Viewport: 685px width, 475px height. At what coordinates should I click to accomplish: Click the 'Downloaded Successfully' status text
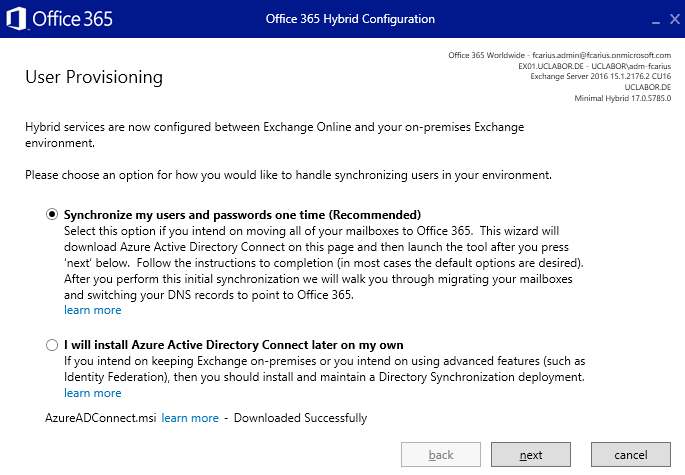click(x=301, y=418)
